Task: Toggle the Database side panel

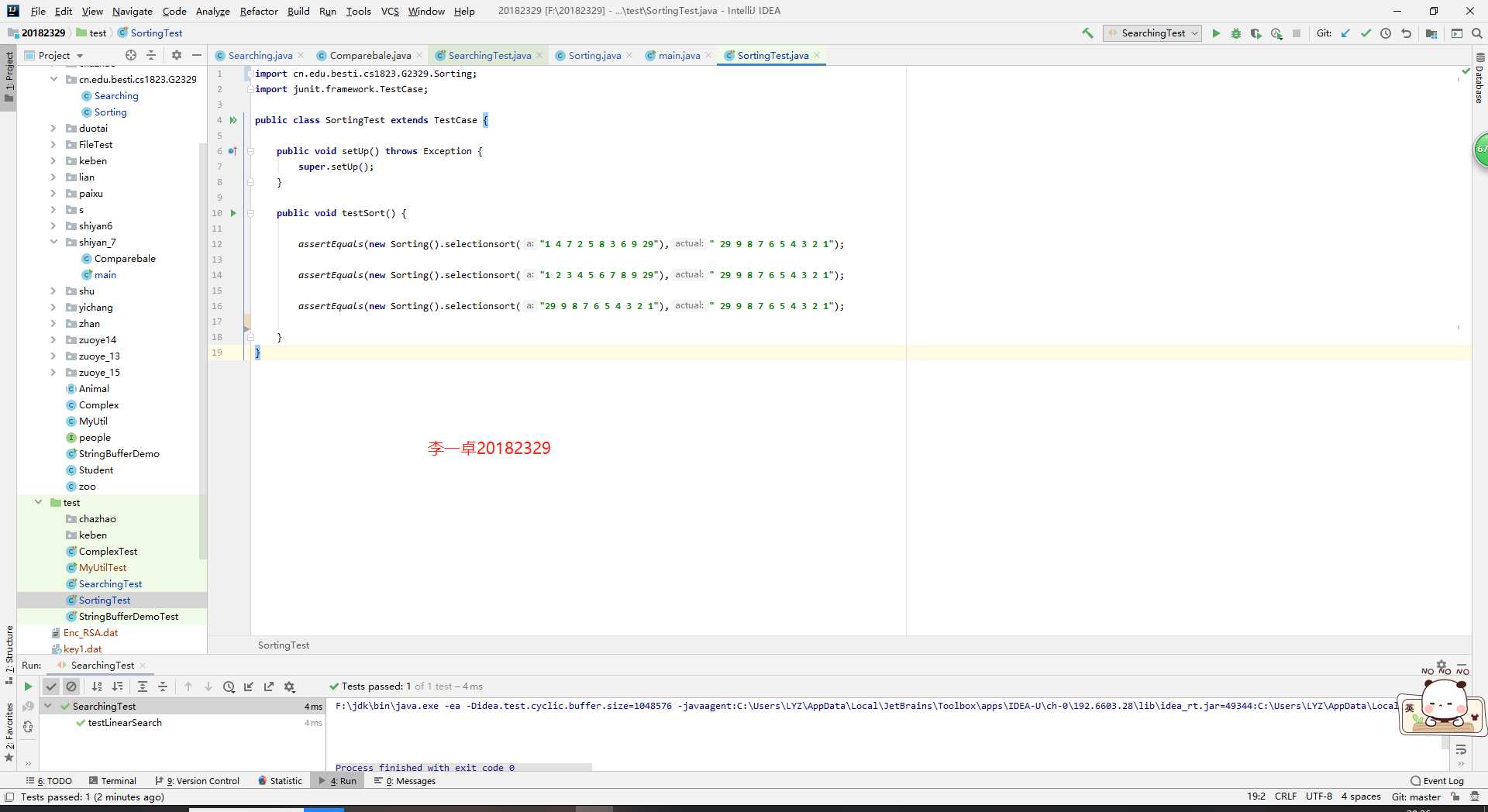Action: tap(1479, 77)
